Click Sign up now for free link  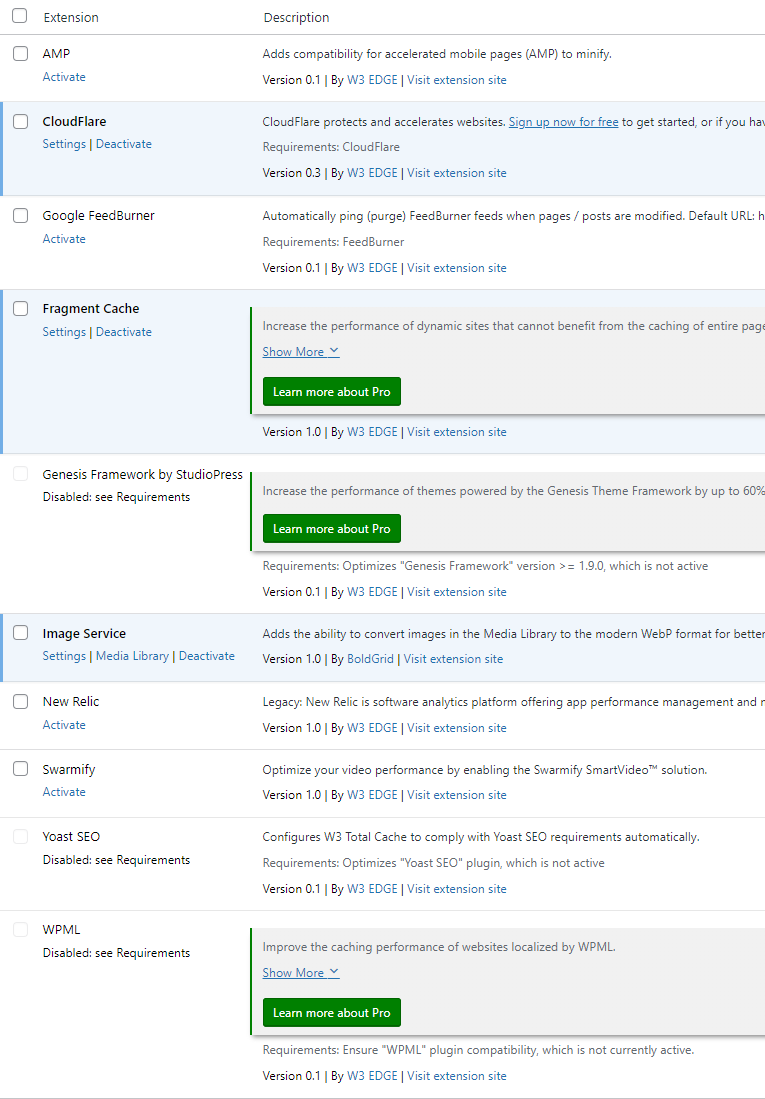click(563, 122)
